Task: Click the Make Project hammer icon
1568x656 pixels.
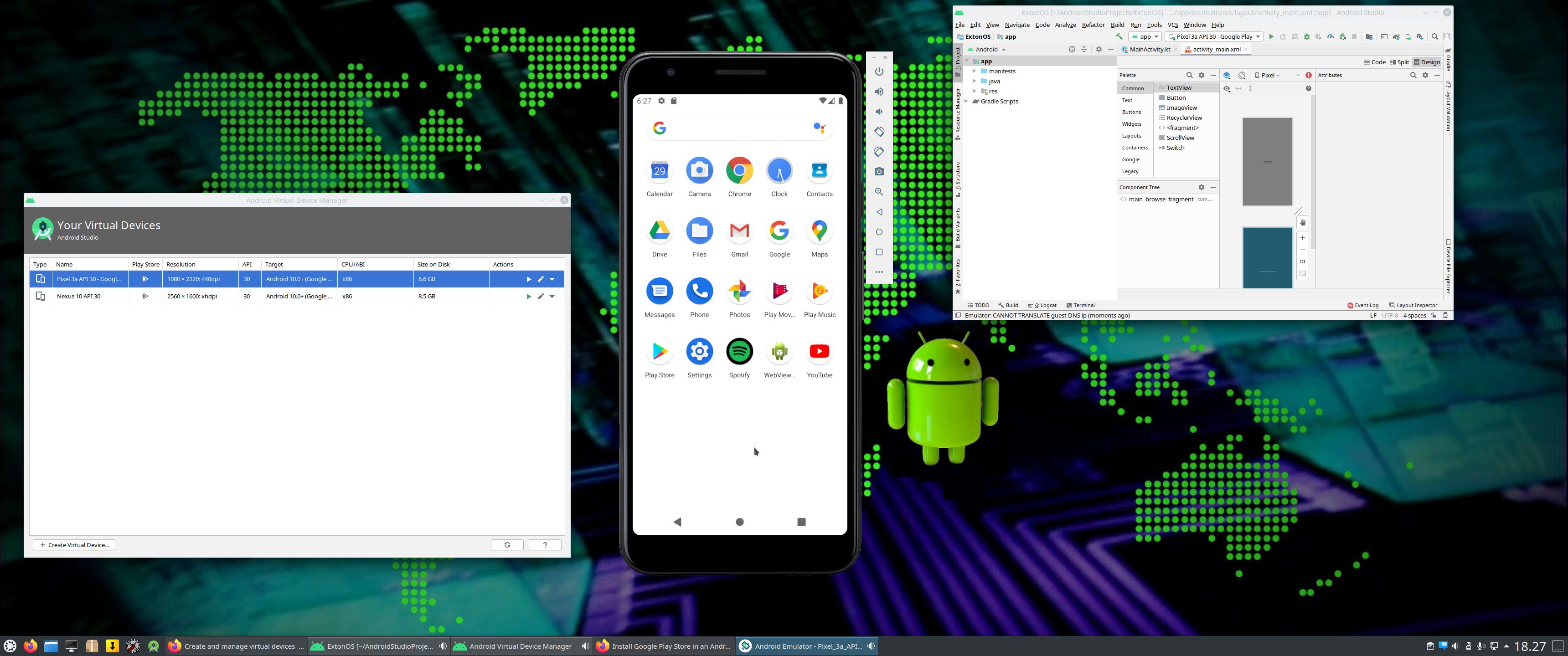Action: pos(1119,36)
